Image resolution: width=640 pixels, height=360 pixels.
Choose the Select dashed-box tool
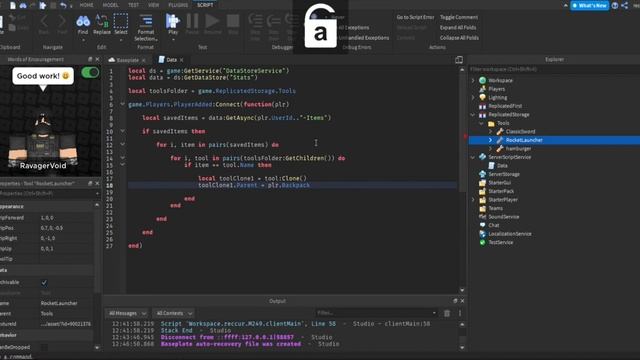121,21
